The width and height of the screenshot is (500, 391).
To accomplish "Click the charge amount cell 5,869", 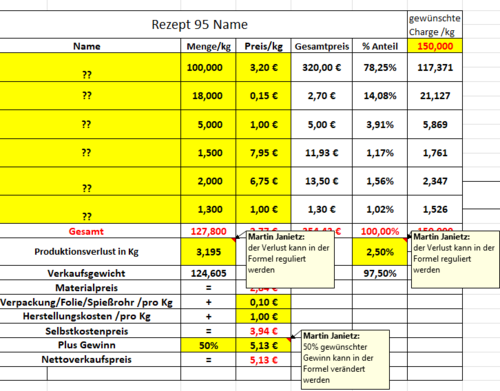I will [x=435, y=124].
